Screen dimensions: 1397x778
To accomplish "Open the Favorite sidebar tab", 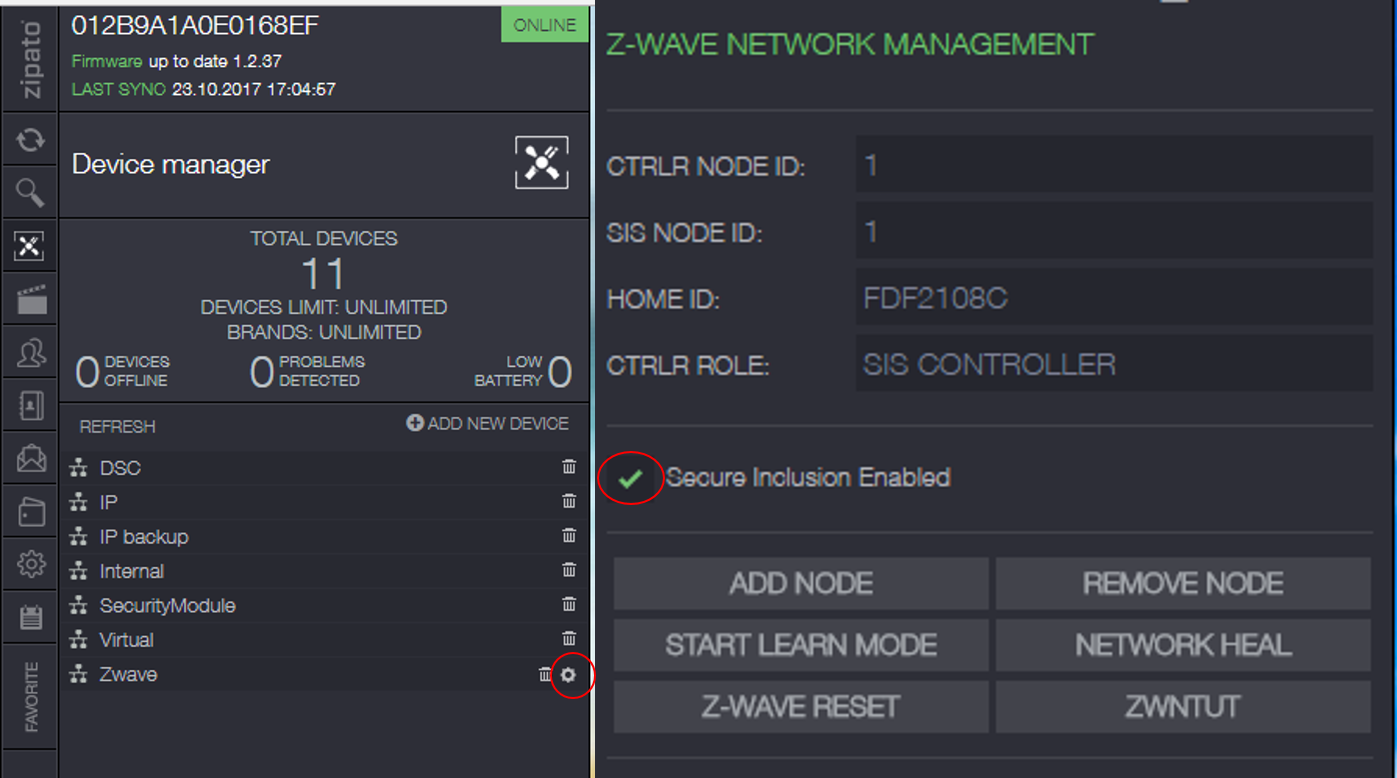I will (x=31, y=696).
